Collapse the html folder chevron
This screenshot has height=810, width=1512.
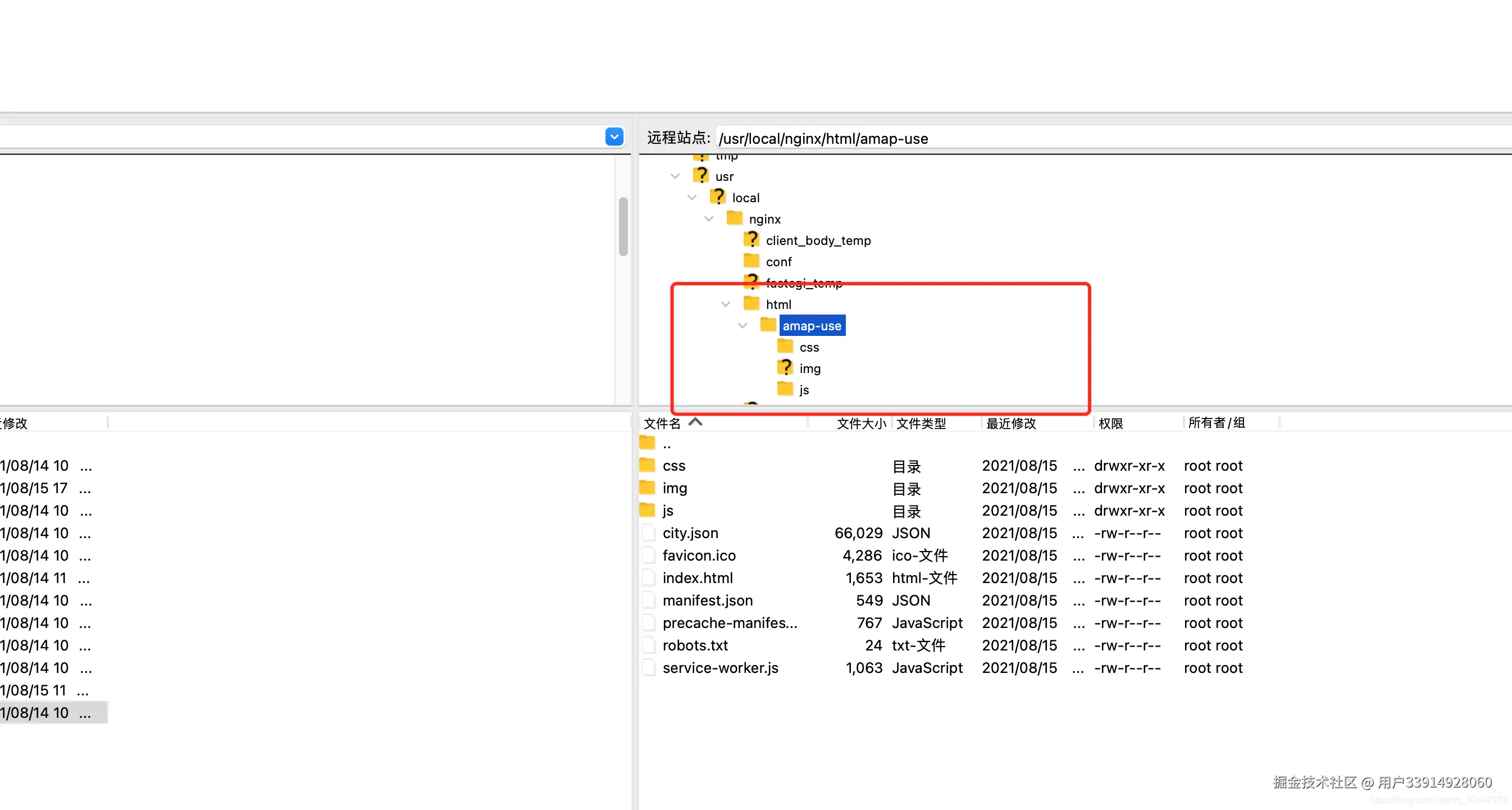coord(726,304)
